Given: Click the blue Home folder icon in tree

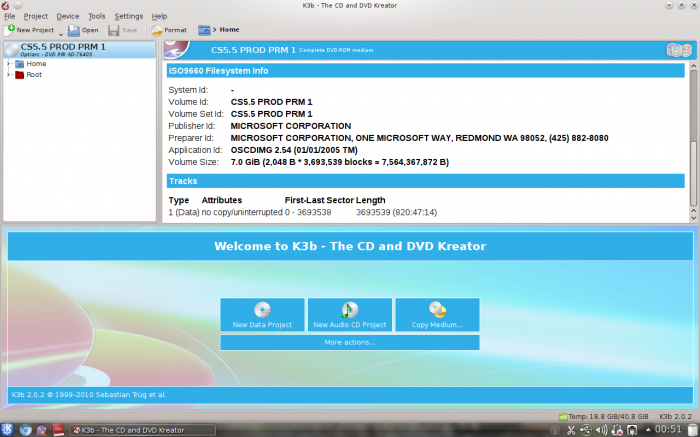Looking at the screenshot, I should click(x=19, y=64).
